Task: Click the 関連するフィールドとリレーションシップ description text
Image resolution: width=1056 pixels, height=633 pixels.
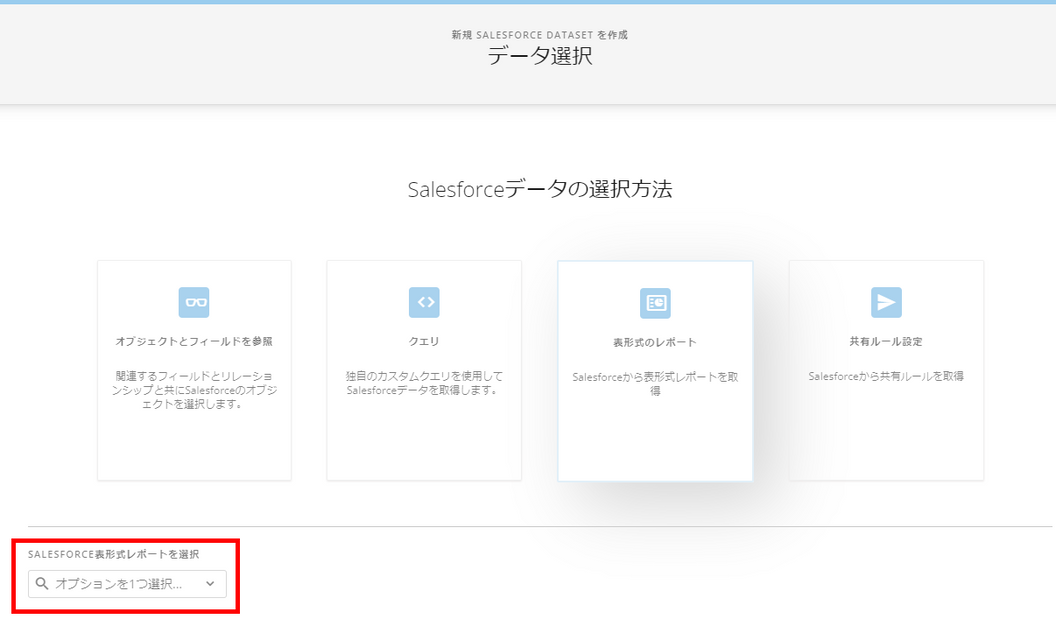Action: click(x=195, y=390)
